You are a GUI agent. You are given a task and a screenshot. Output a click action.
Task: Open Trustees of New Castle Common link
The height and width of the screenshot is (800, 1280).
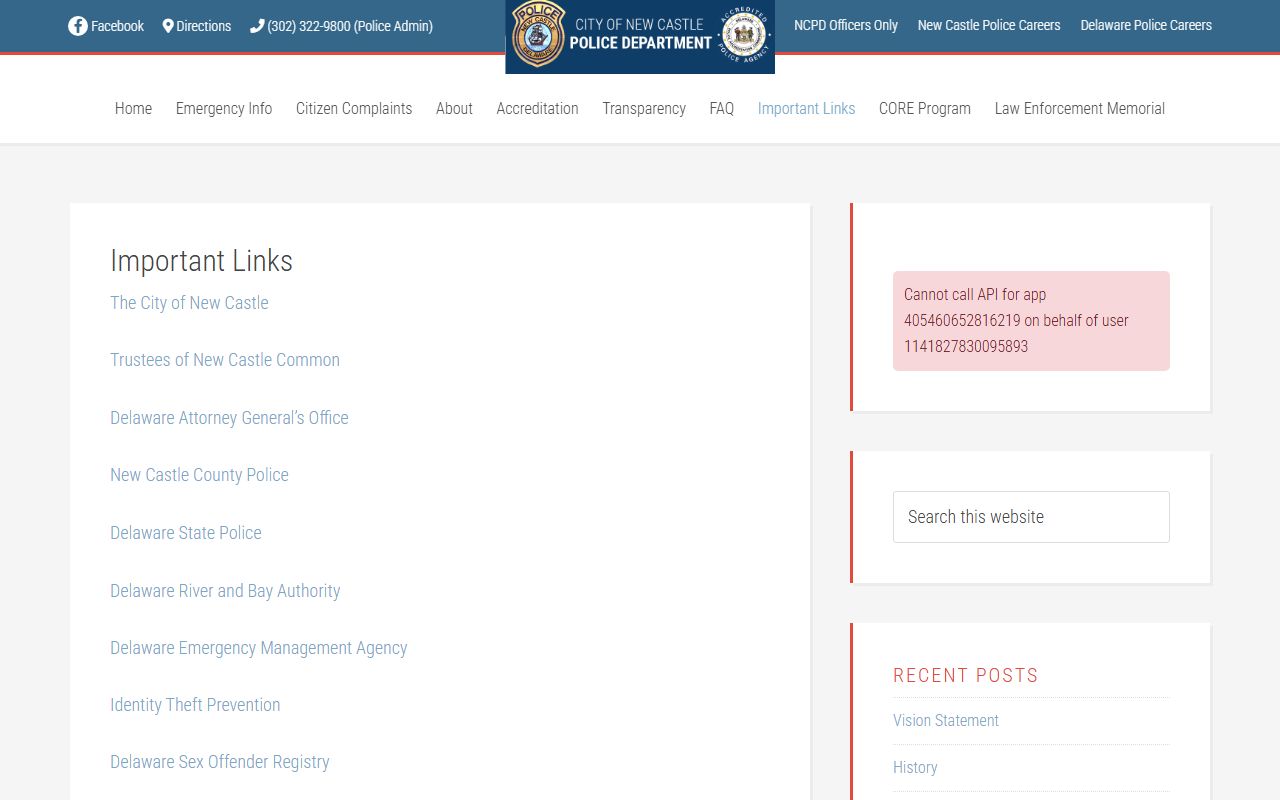tap(225, 360)
